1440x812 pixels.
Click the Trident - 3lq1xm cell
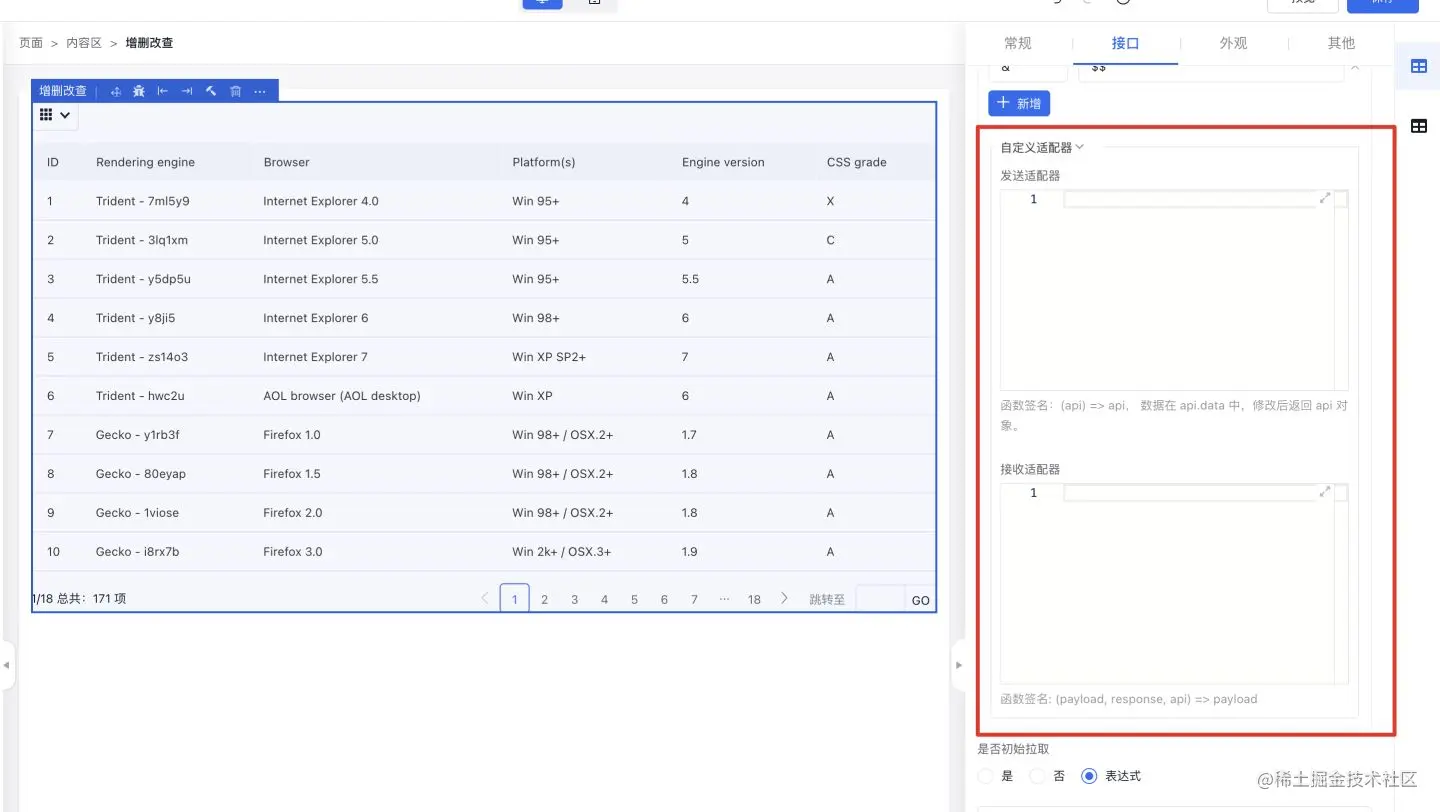[142, 240]
